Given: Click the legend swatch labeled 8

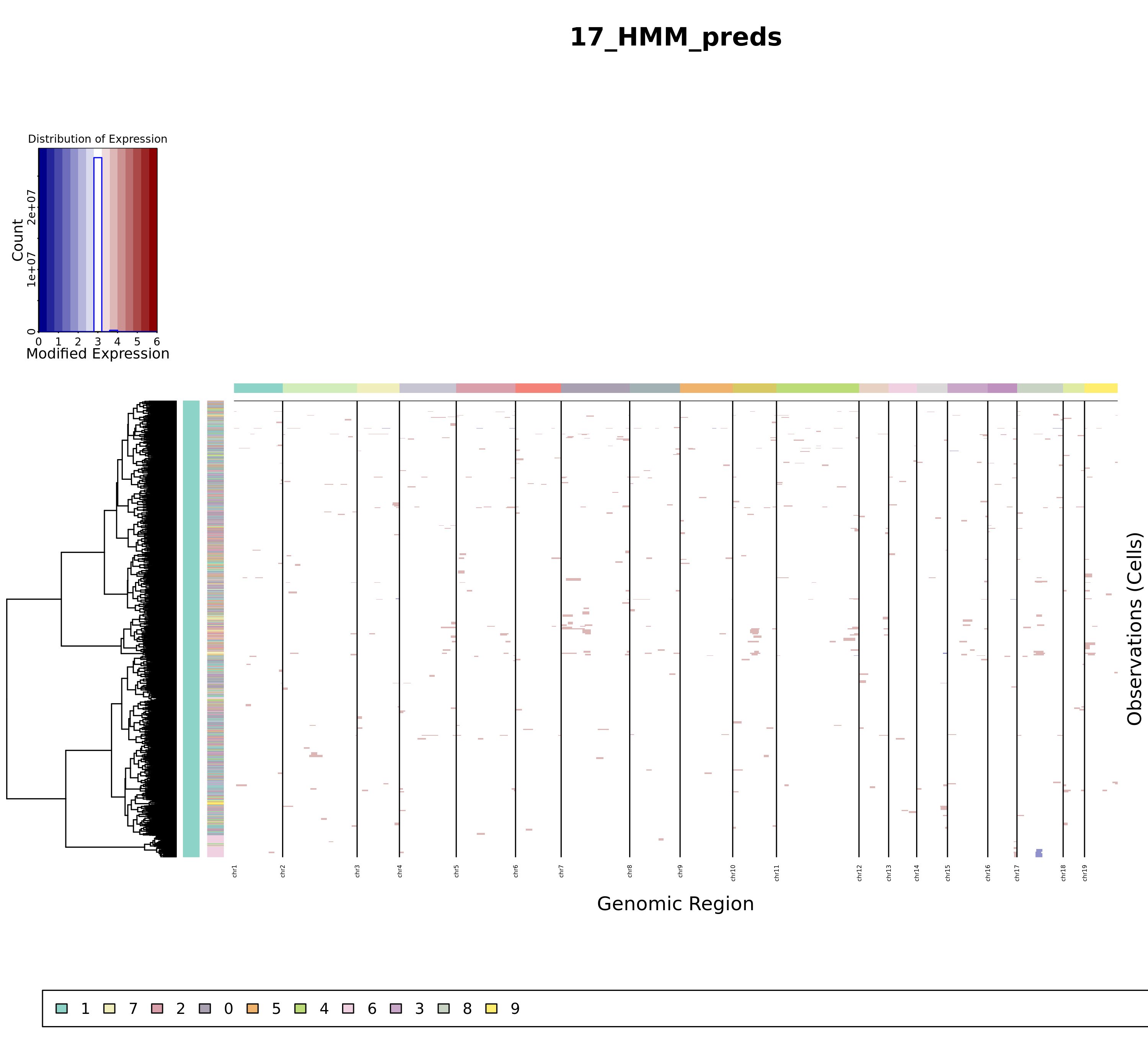Looking at the screenshot, I should (x=444, y=1008).
